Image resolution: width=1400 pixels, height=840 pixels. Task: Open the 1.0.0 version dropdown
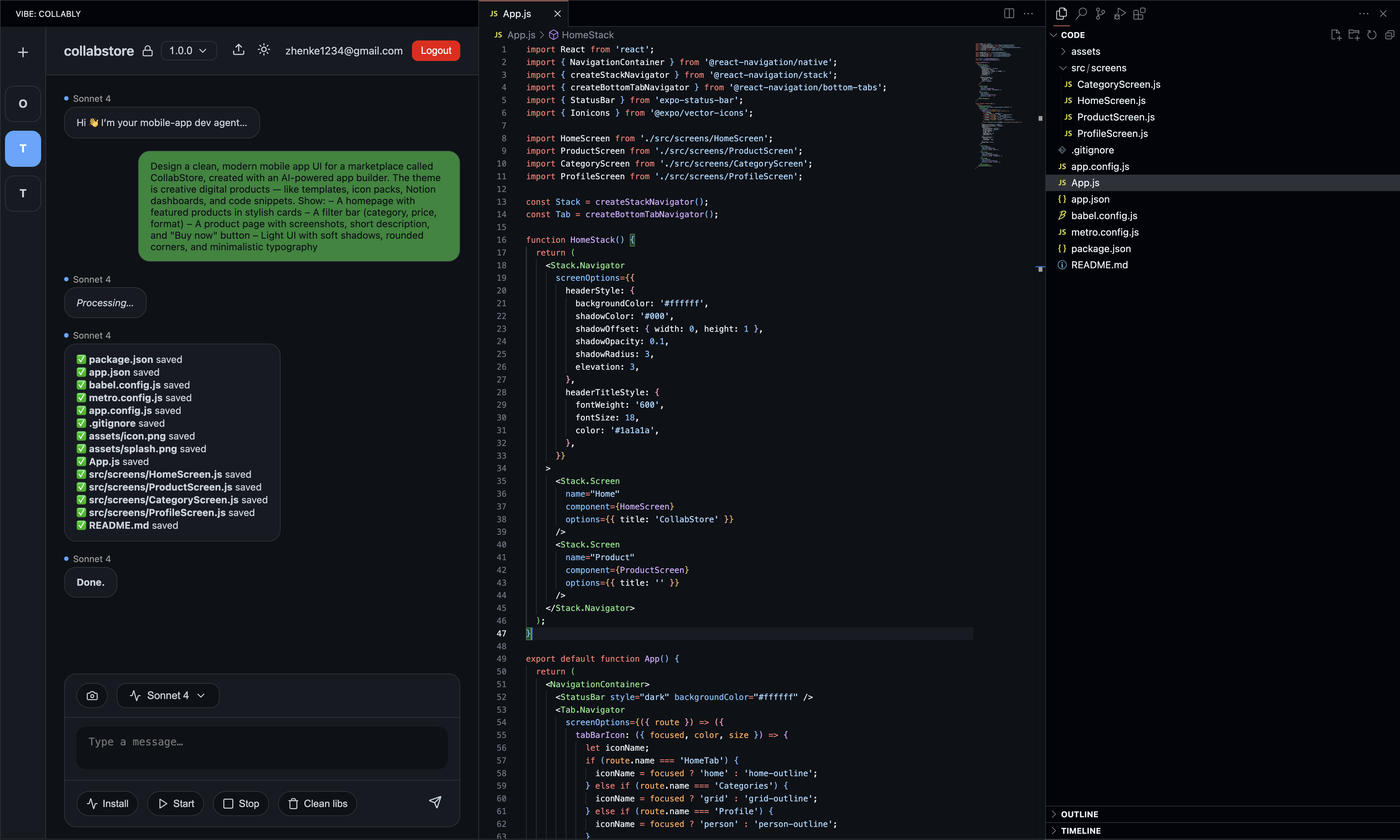188,50
